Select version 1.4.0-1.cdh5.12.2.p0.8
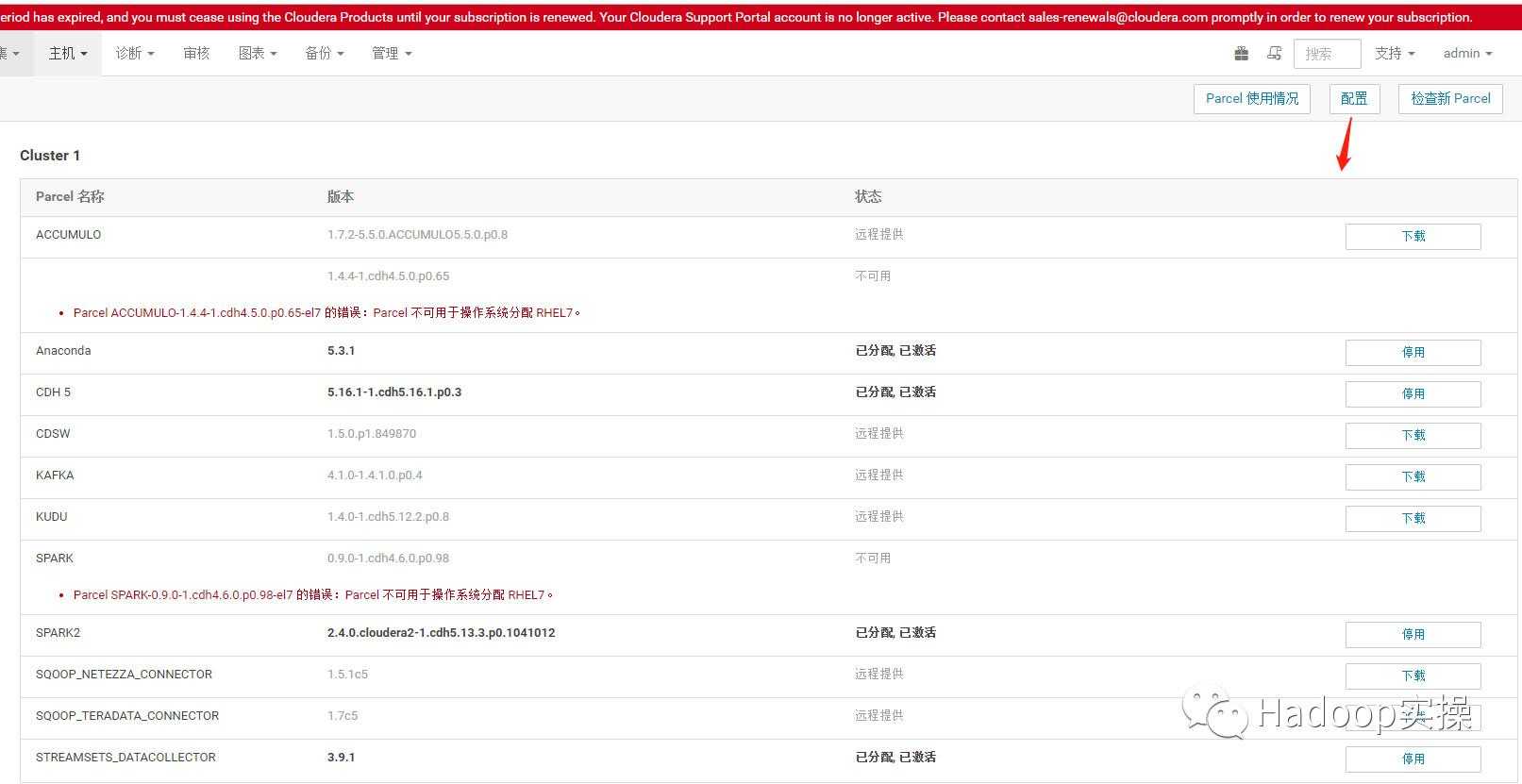The width and height of the screenshot is (1522, 784). coord(388,516)
